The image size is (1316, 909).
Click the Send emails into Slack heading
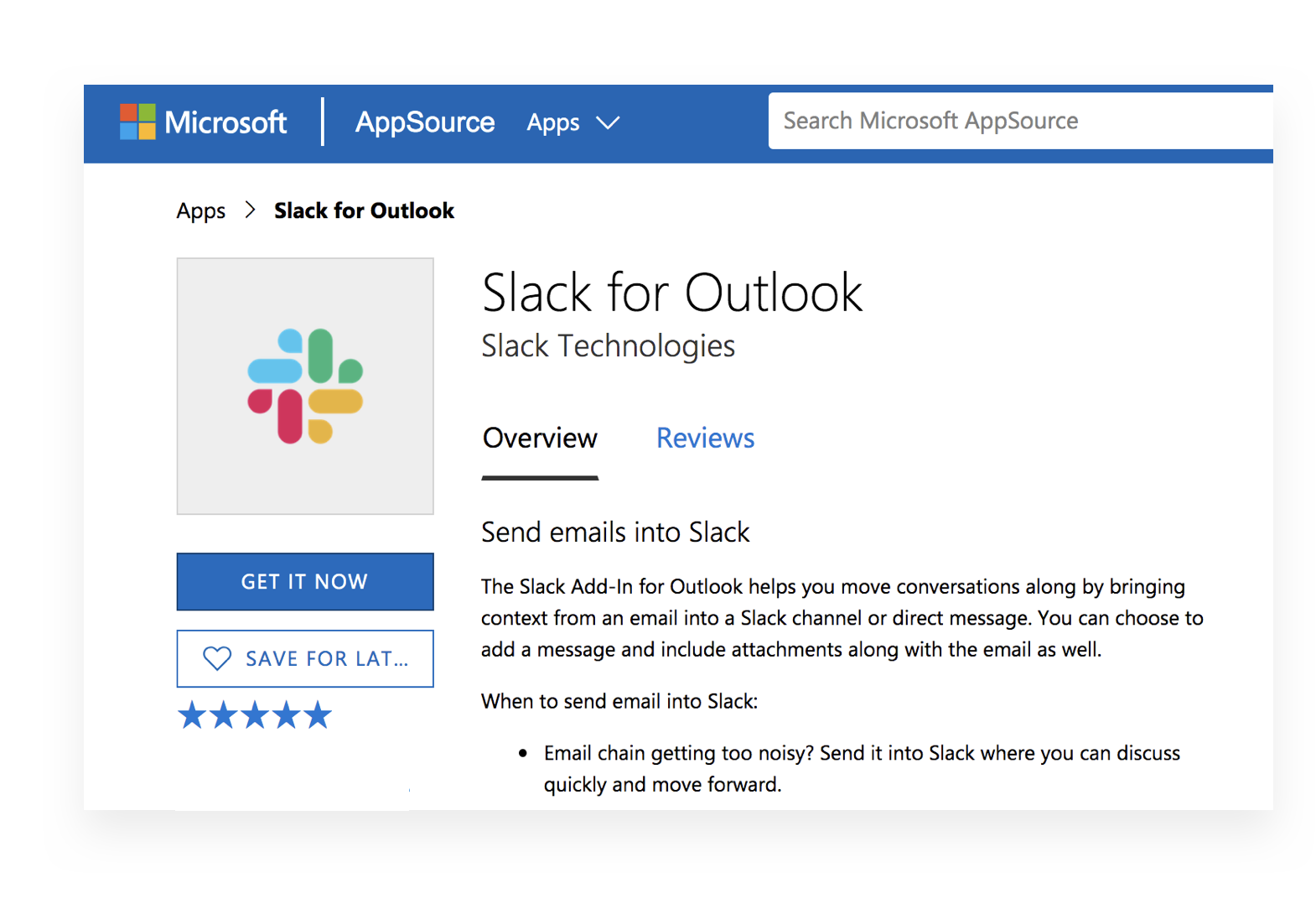point(615,532)
